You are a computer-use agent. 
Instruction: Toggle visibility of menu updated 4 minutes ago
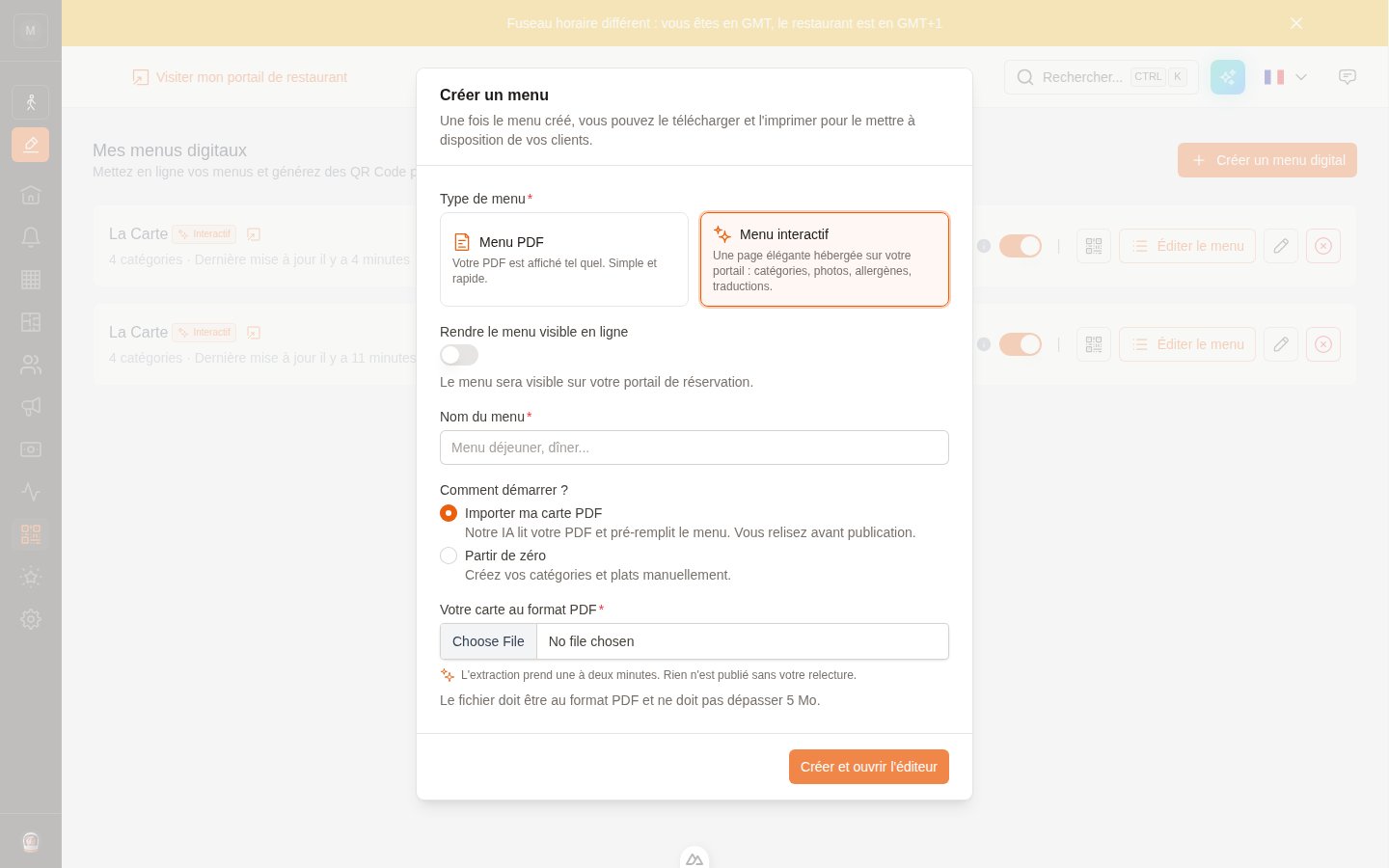point(1021,246)
